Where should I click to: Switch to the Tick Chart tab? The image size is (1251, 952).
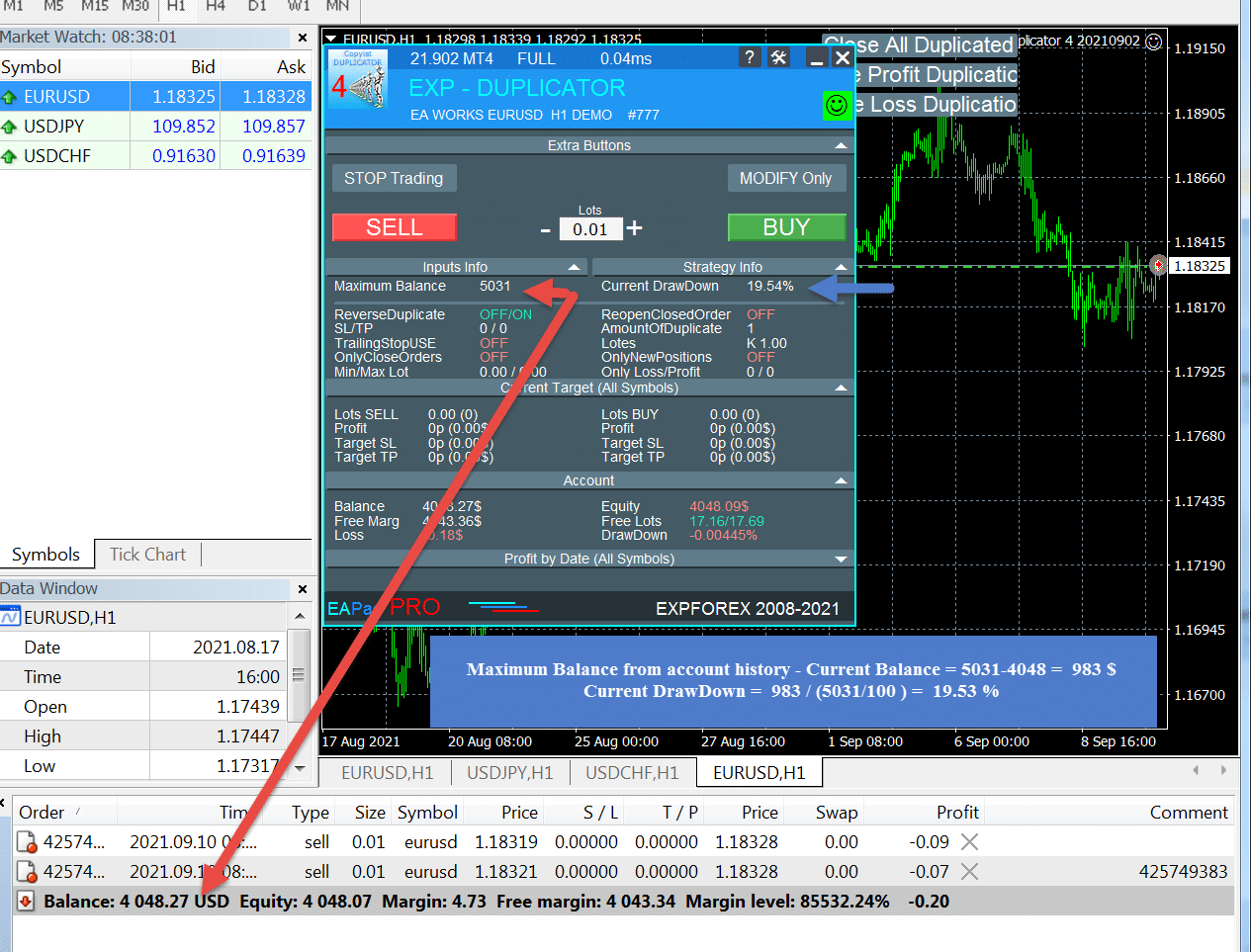click(x=147, y=555)
